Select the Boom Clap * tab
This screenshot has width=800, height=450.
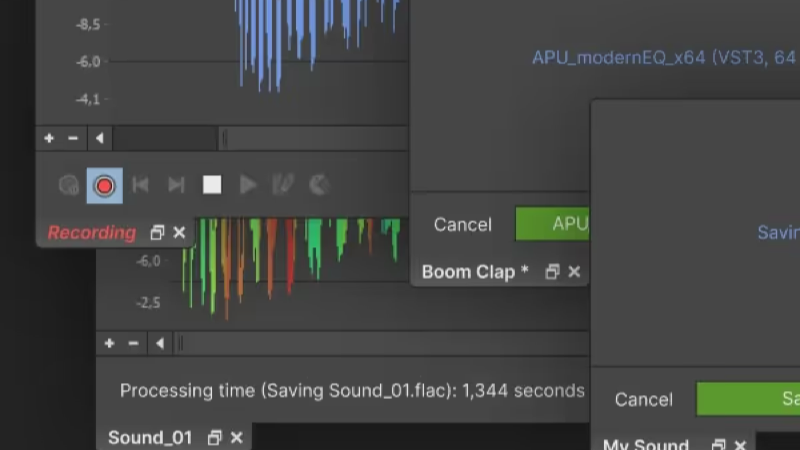(x=475, y=272)
